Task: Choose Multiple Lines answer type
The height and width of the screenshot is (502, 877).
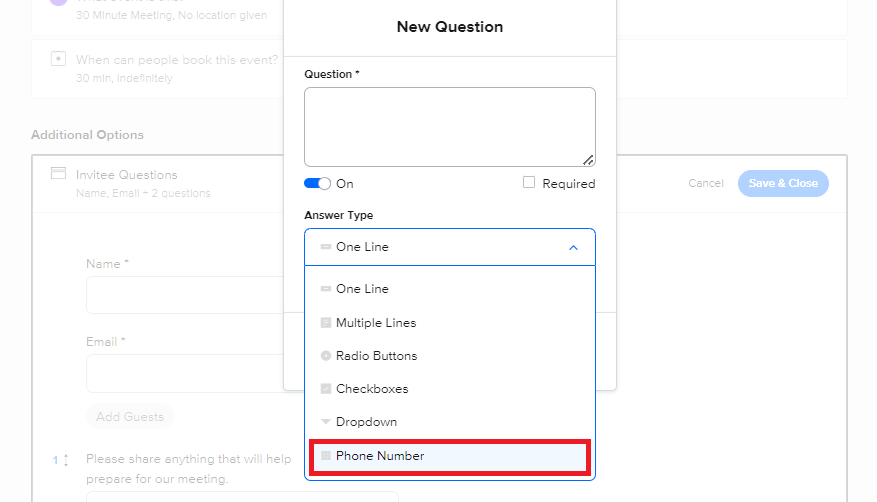Action: pos(450,323)
